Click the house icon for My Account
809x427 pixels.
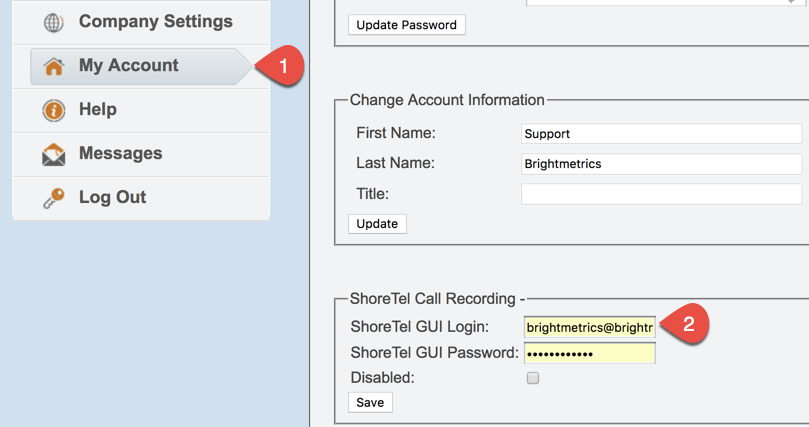point(54,66)
